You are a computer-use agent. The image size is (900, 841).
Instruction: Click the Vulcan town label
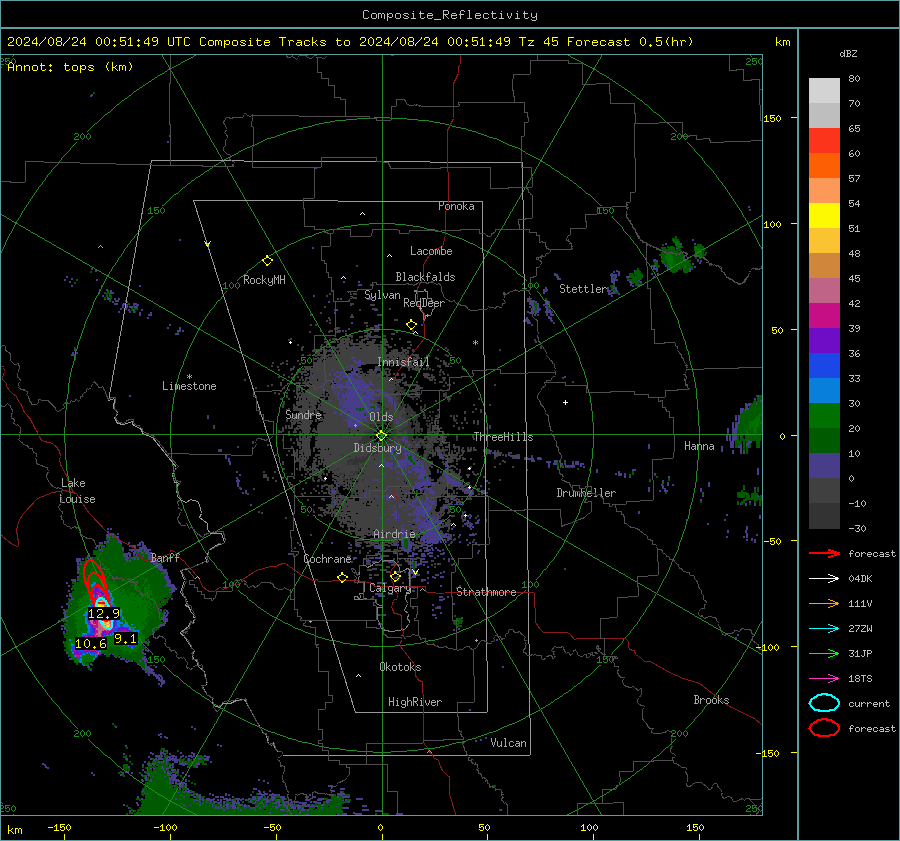coord(509,743)
